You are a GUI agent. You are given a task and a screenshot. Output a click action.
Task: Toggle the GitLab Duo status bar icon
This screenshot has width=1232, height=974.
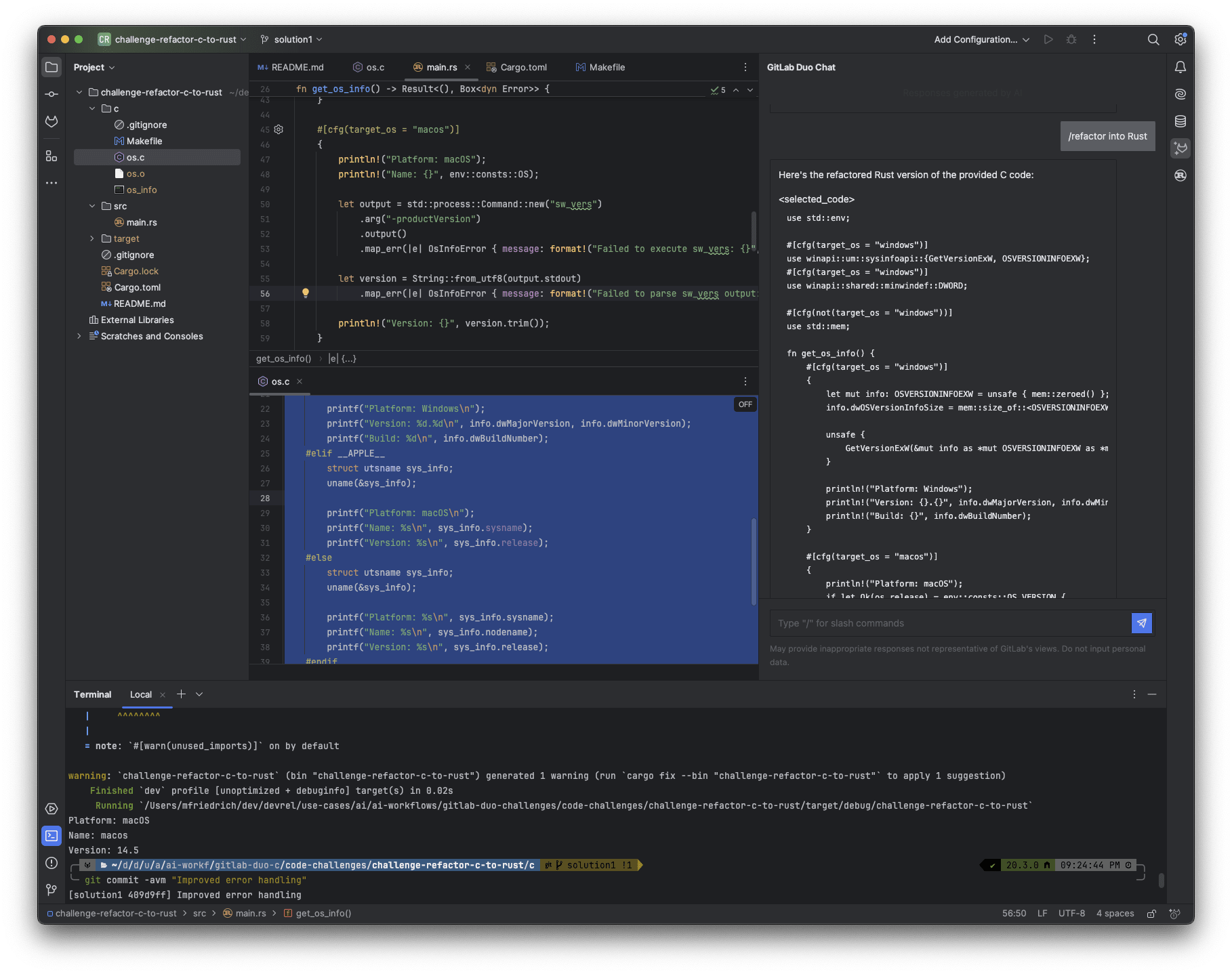pos(1175,913)
